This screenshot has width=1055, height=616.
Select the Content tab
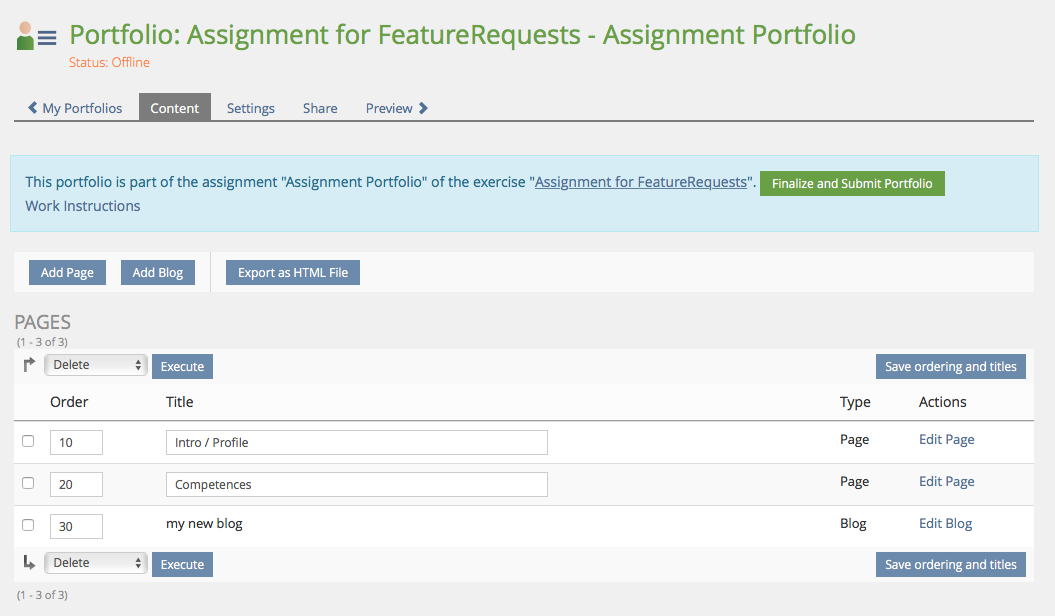pyautogui.click(x=175, y=108)
